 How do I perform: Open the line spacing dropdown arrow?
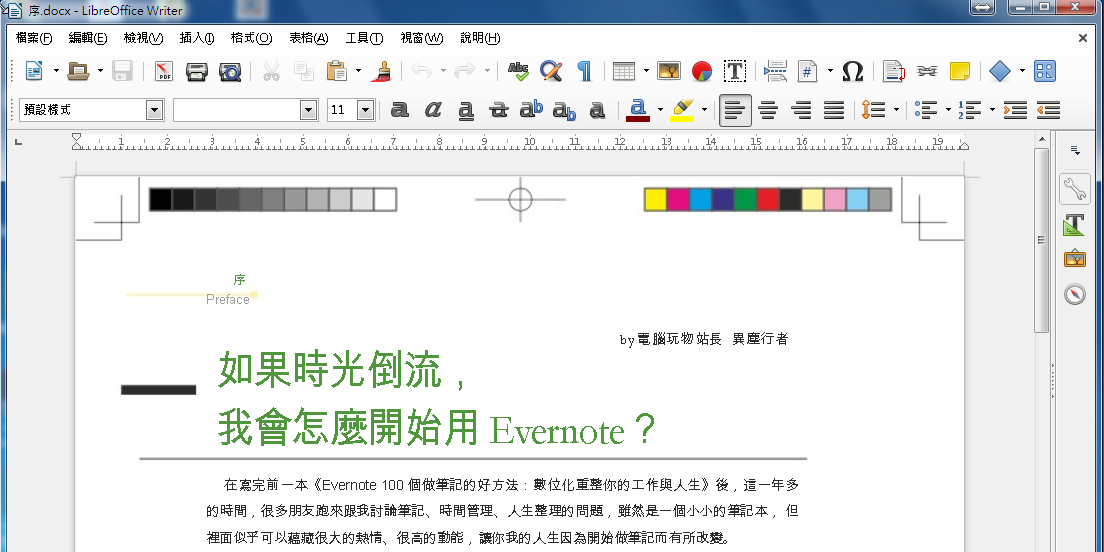tap(896, 110)
